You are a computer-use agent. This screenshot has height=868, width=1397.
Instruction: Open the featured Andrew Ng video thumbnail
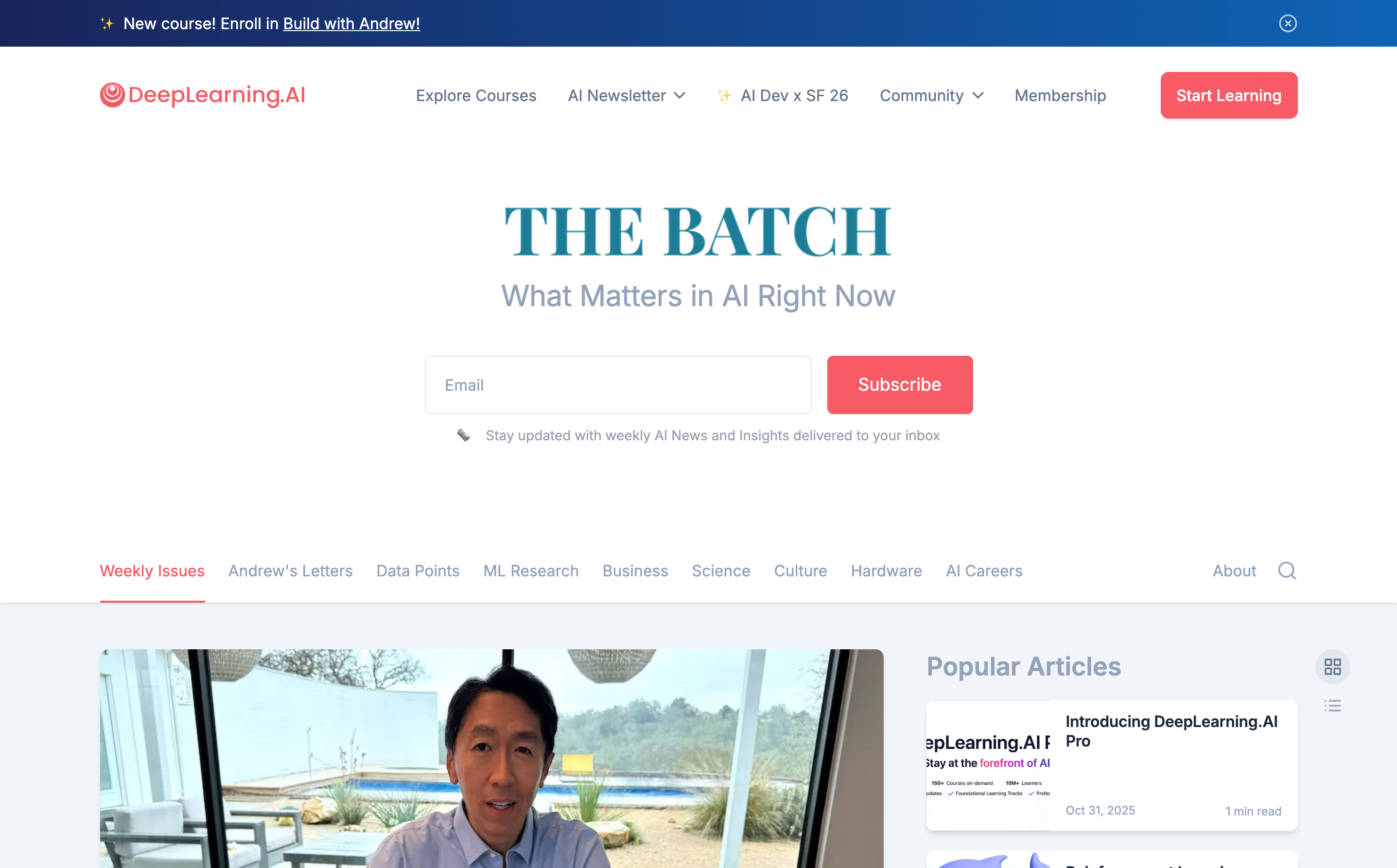pos(491,758)
